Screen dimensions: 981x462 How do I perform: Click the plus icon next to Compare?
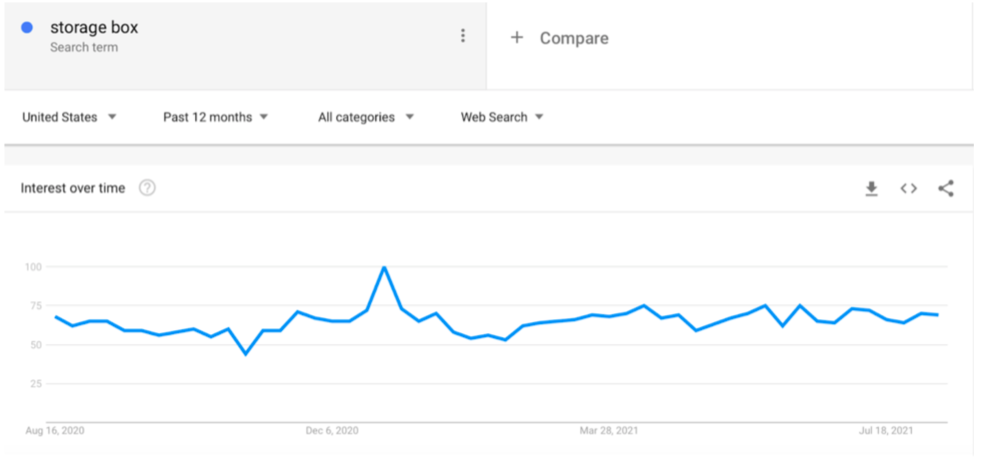(516, 38)
